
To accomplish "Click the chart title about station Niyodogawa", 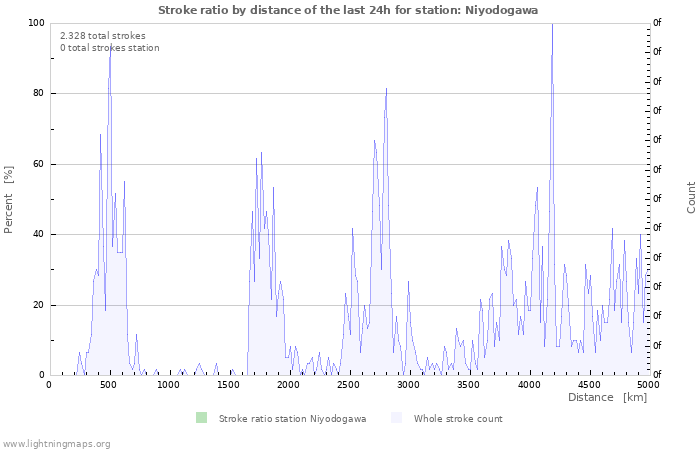I will pos(349,9).
